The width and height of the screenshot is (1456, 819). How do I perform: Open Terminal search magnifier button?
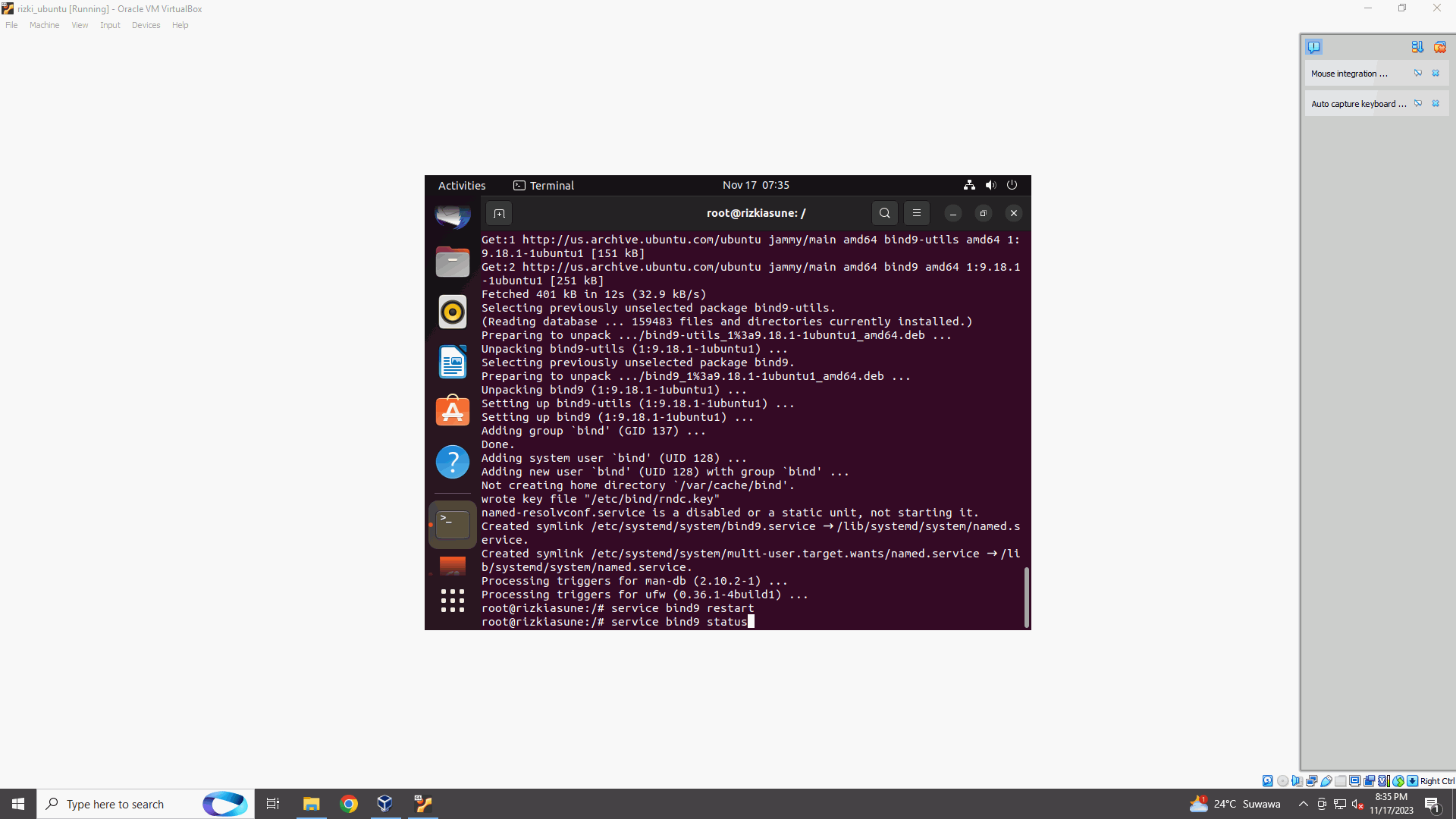point(885,213)
